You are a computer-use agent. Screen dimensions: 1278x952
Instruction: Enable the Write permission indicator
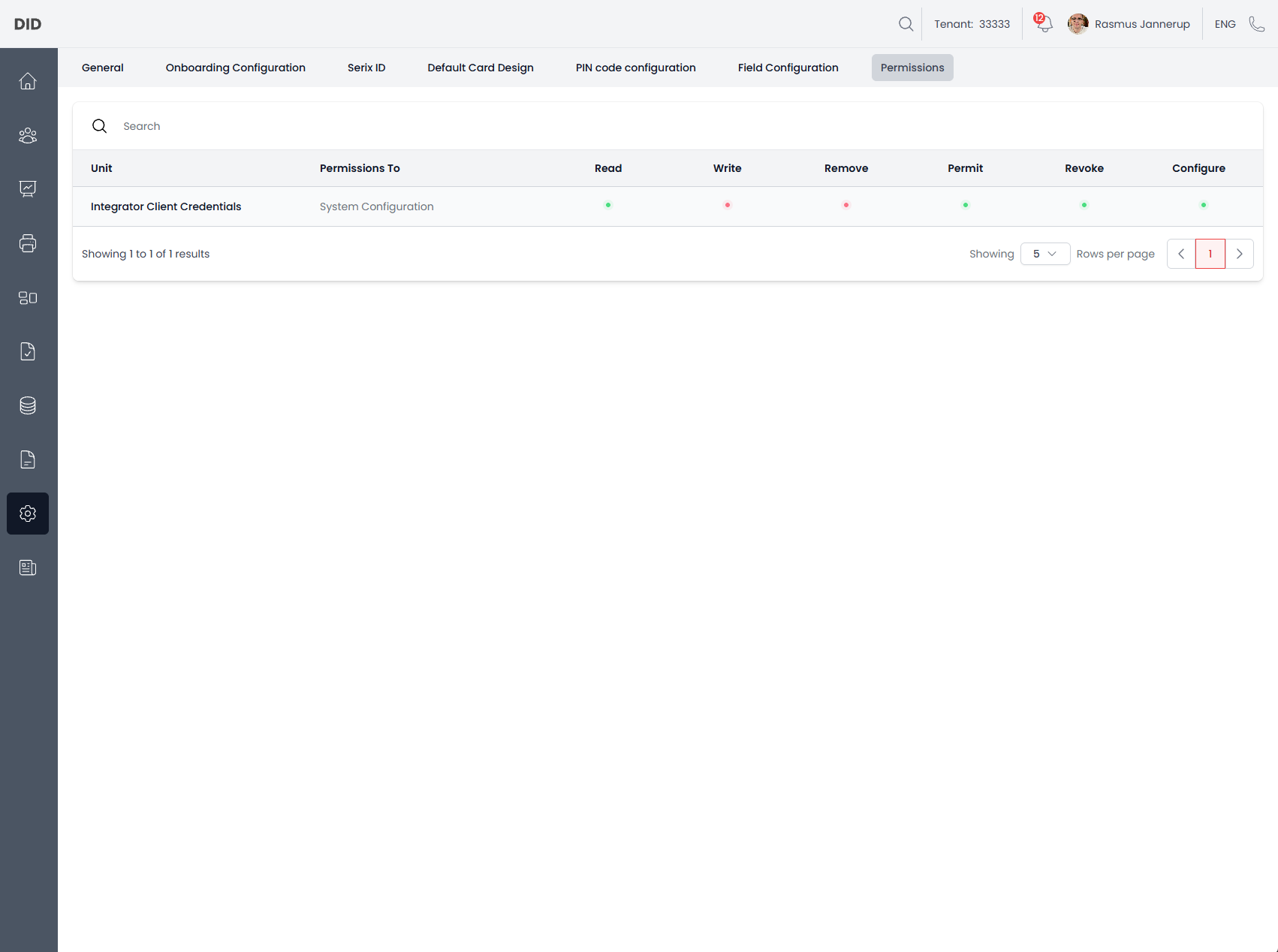727,204
